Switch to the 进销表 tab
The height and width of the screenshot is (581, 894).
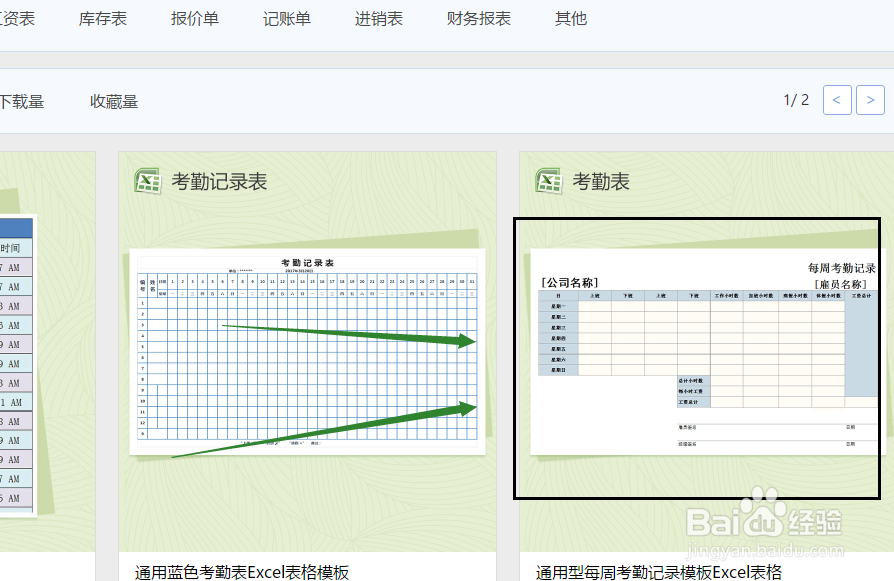point(378,17)
